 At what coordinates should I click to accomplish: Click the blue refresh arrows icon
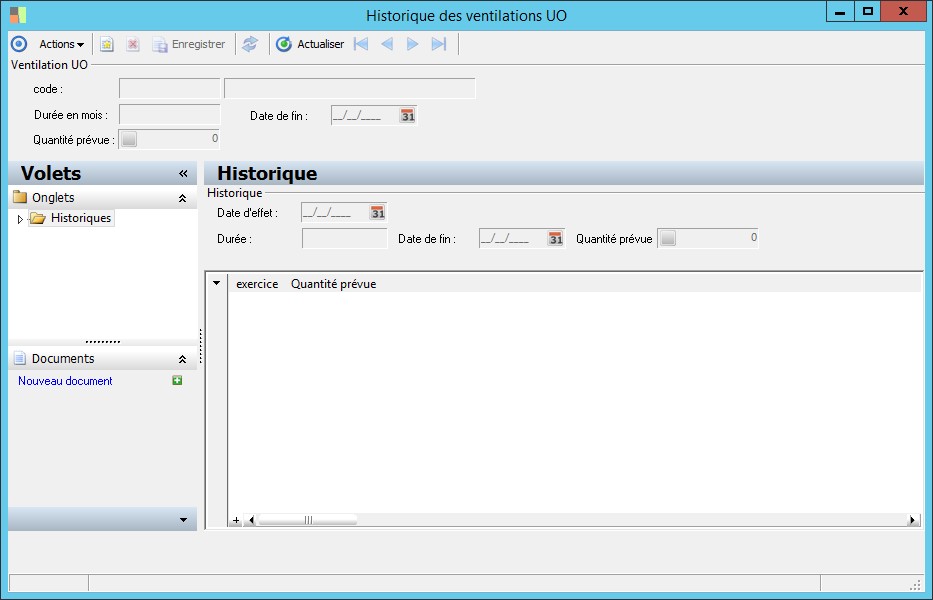click(250, 44)
